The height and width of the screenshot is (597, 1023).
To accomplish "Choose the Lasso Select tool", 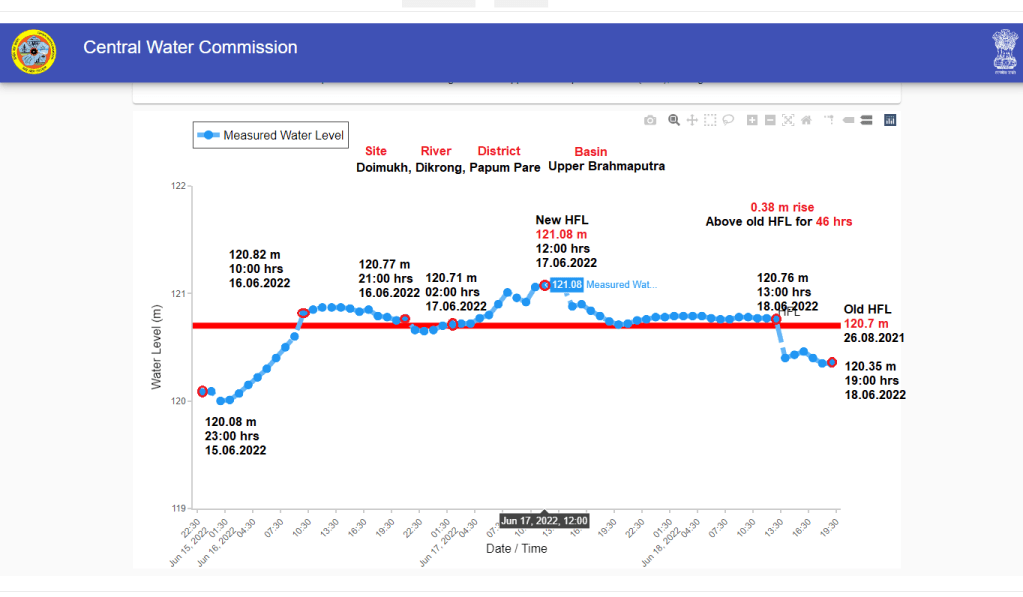I will pyautogui.click(x=728, y=120).
